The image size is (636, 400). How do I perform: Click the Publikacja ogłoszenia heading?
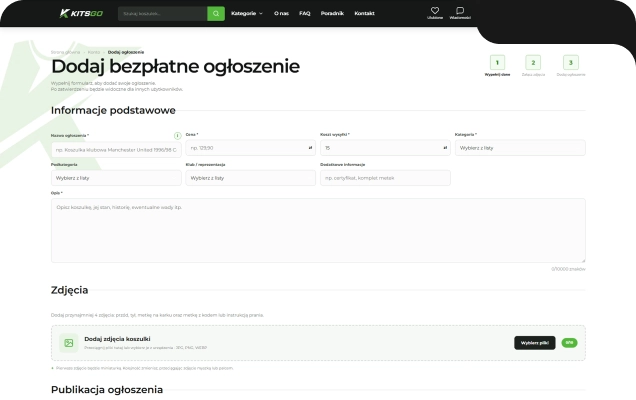coord(107,389)
